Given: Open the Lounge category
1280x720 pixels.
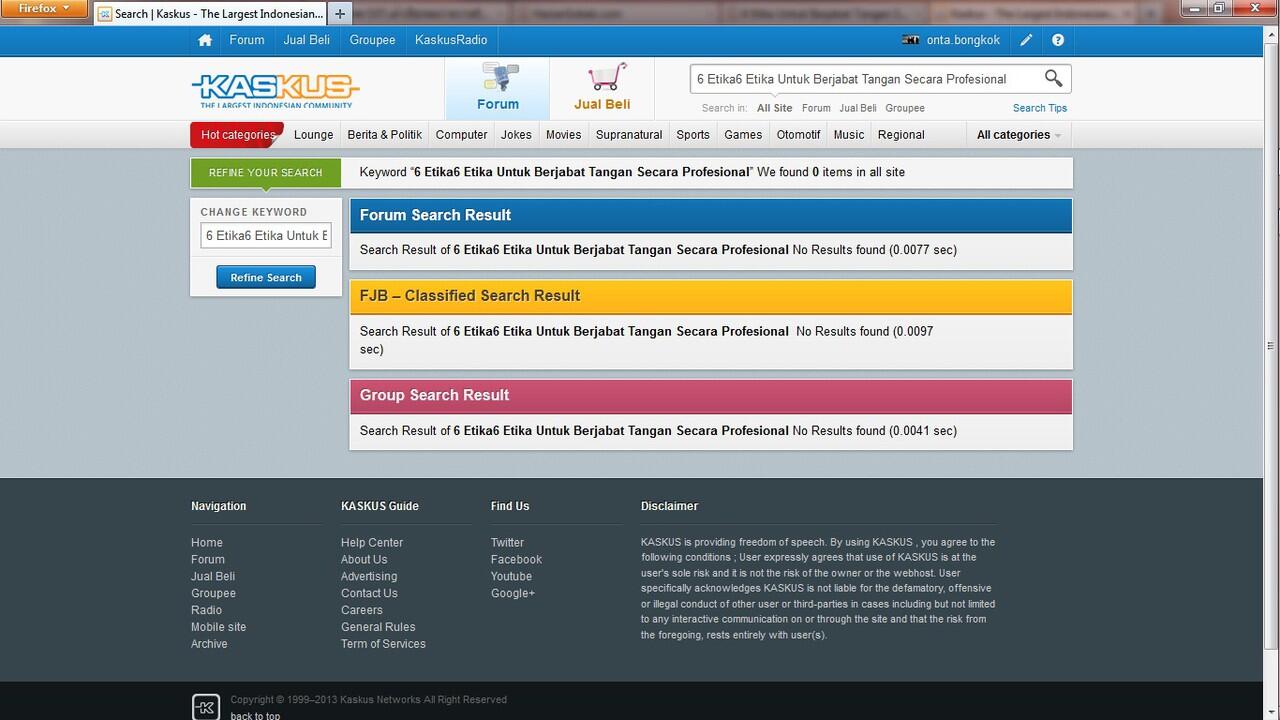Looking at the screenshot, I should tap(313, 135).
